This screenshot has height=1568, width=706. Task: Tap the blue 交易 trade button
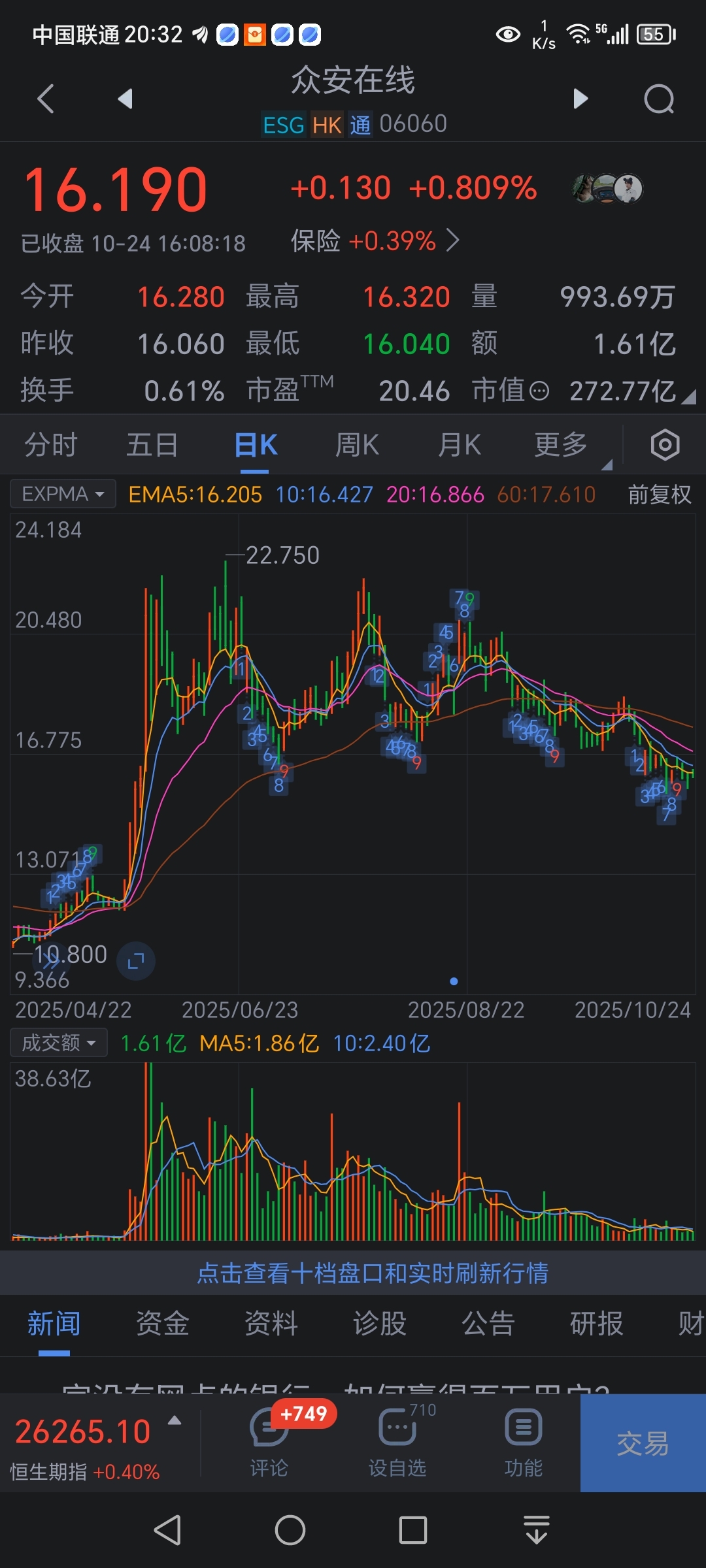643,1443
